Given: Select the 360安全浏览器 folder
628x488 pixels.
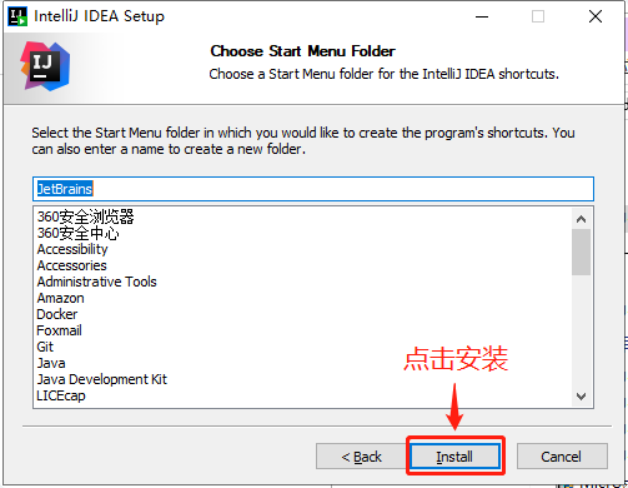Looking at the screenshot, I should pyautogui.click(x=86, y=217).
